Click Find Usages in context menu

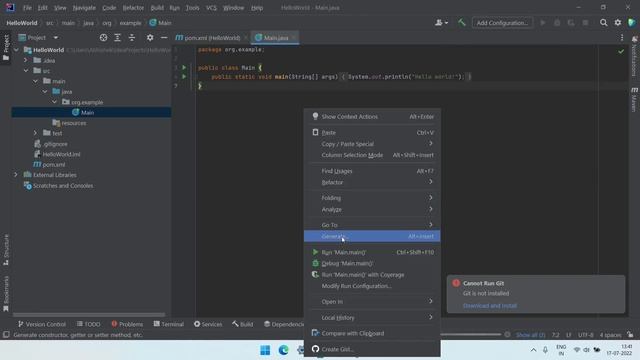click(x=372, y=171)
